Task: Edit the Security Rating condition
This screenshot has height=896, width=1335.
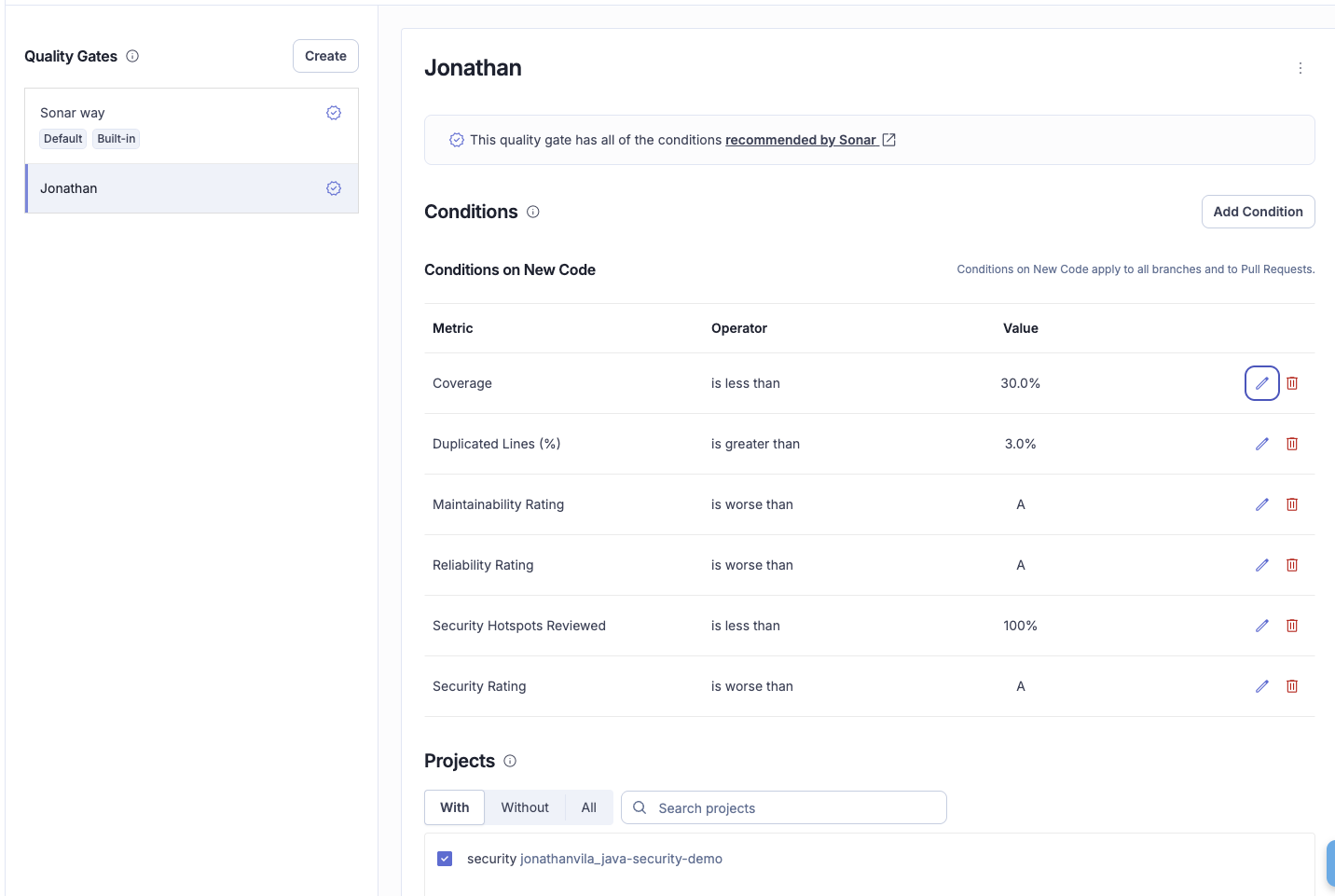Action: 1261,686
